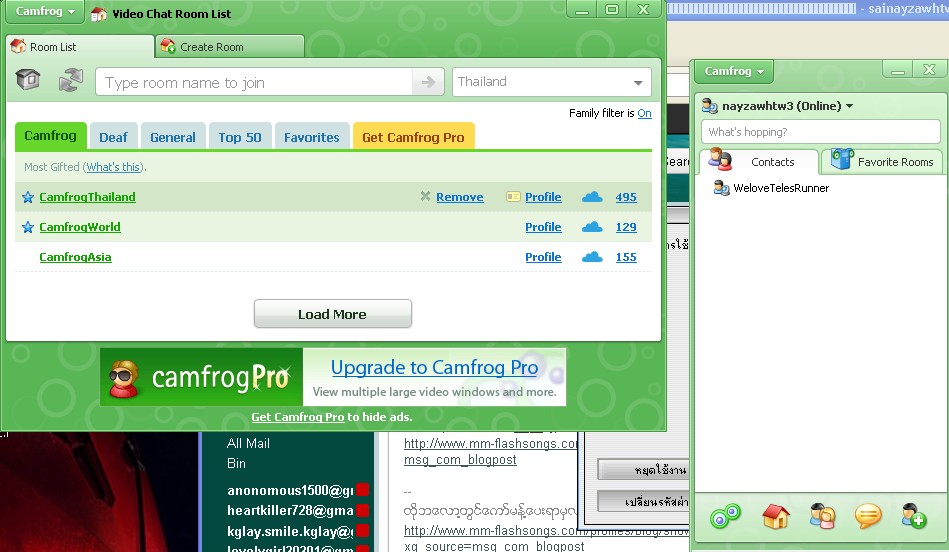Click the profile card icon for CamfrogThailand
This screenshot has width=949, height=552.
pos(513,197)
